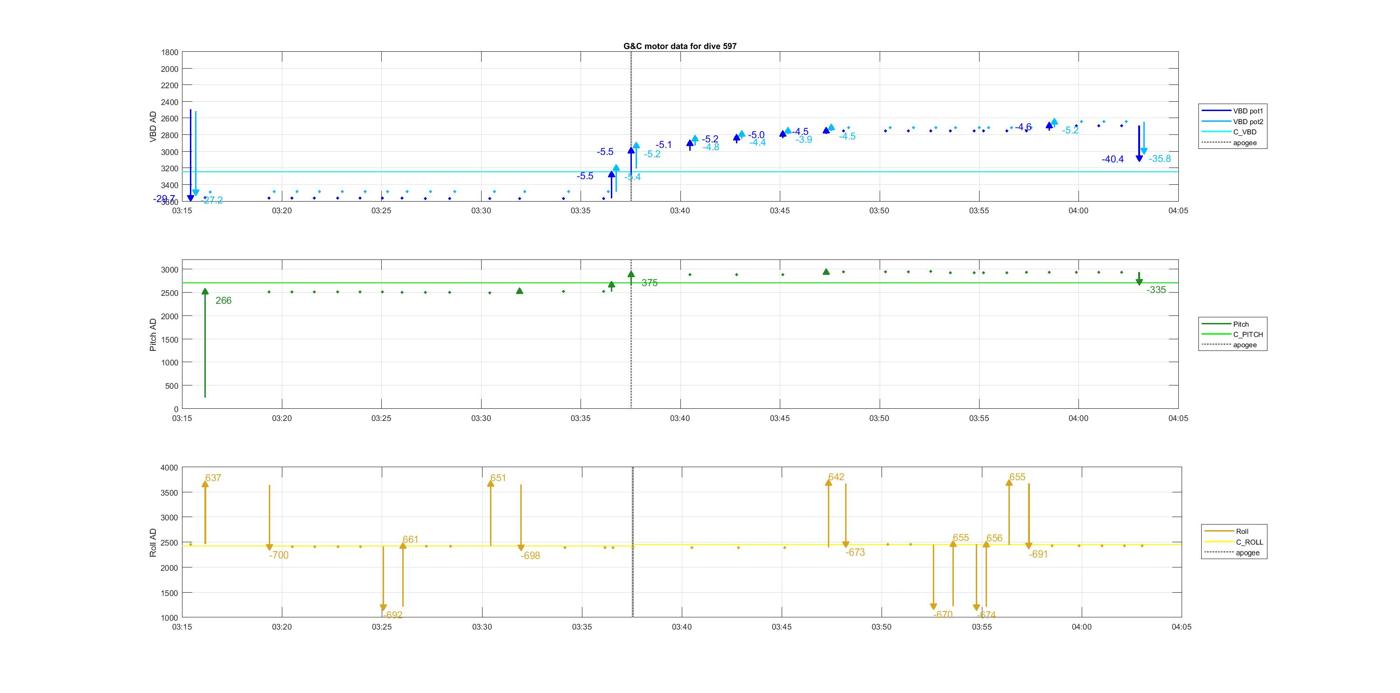The height and width of the screenshot is (693, 1400).
Task: Click the '-692' roll data label
Action: tap(393, 615)
